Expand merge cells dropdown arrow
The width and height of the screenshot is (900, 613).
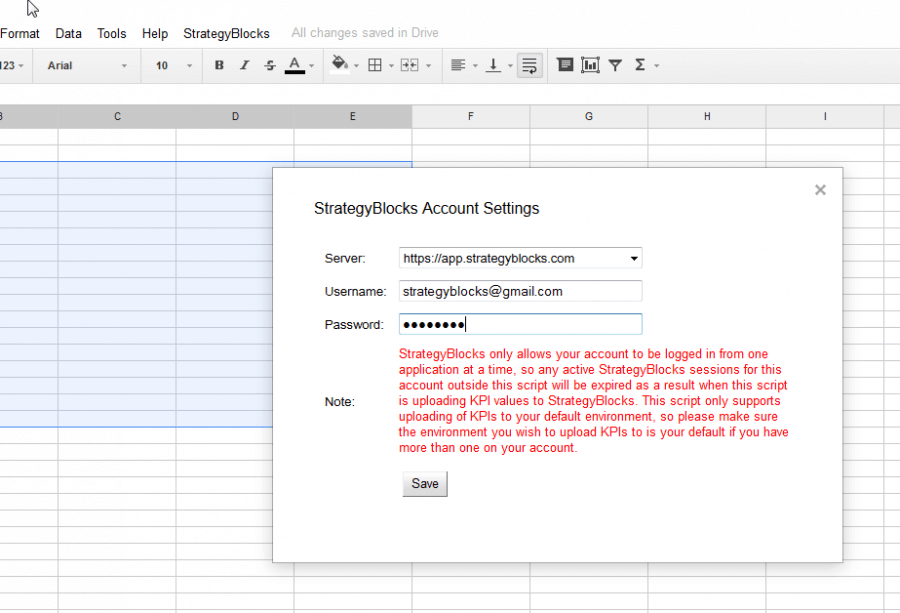pos(428,66)
